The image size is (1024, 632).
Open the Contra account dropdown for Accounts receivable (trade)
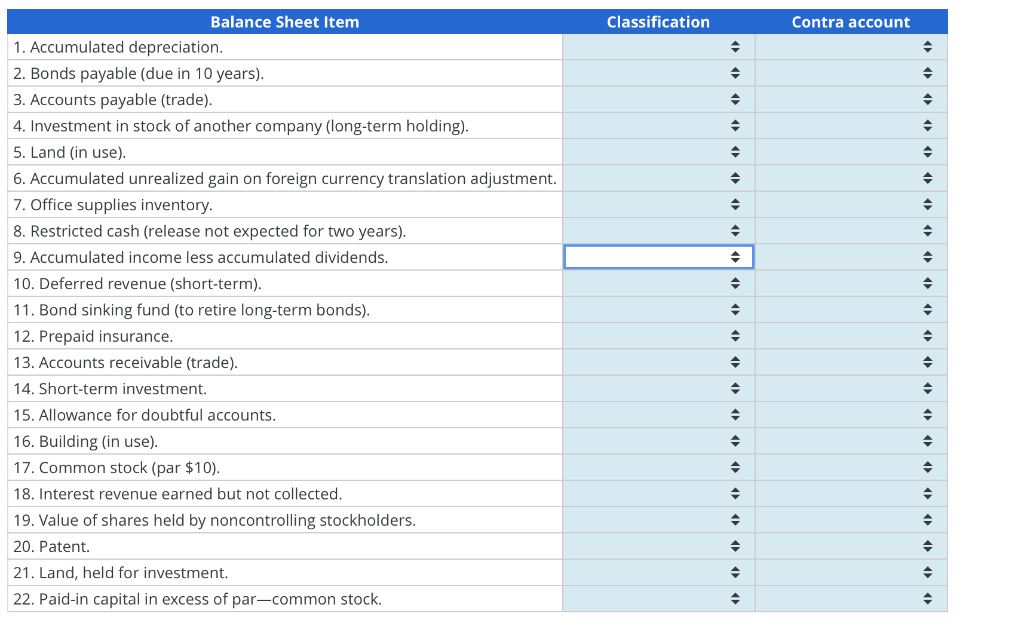(850, 362)
